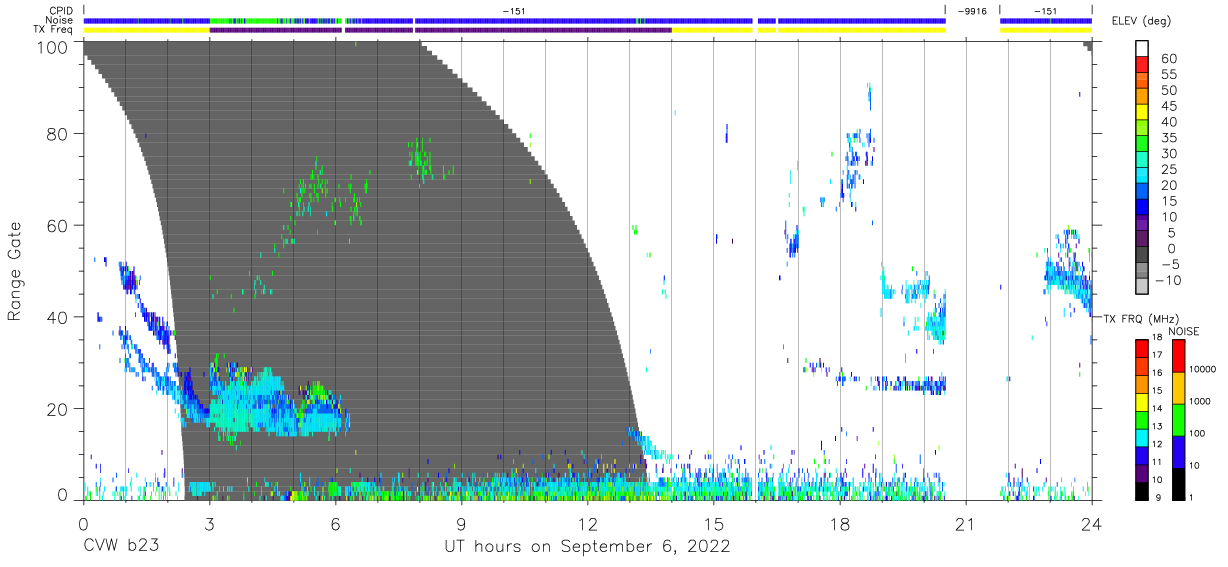Select the yellow ELEV segment between 45 and 40
Viewport: 1228px width, 567px height.
click(x=1142, y=113)
